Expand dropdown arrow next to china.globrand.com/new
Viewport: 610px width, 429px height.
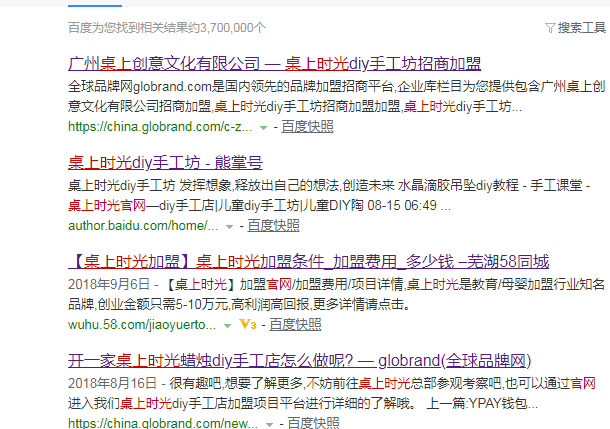269,424
